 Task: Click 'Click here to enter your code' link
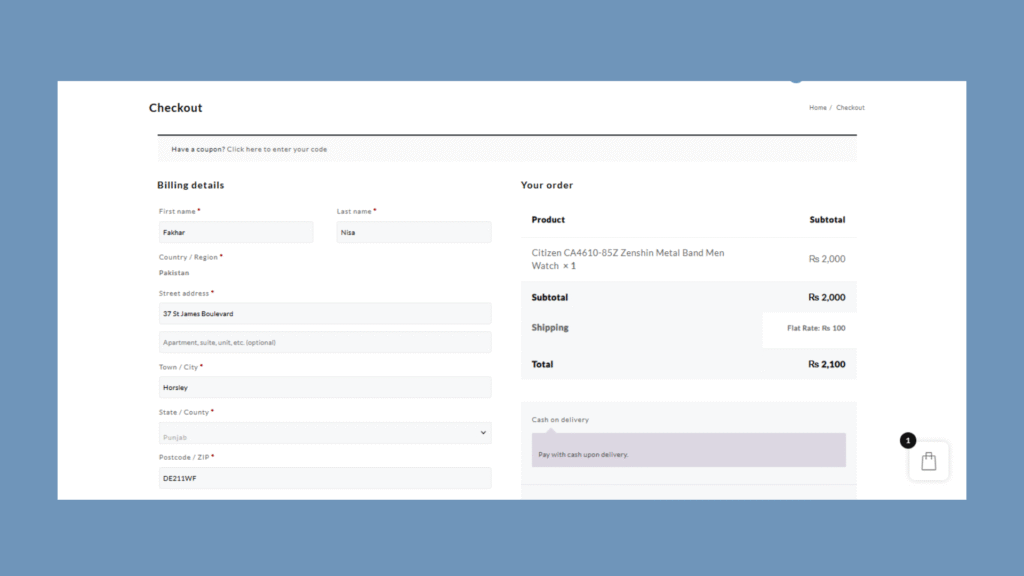point(277,149)
